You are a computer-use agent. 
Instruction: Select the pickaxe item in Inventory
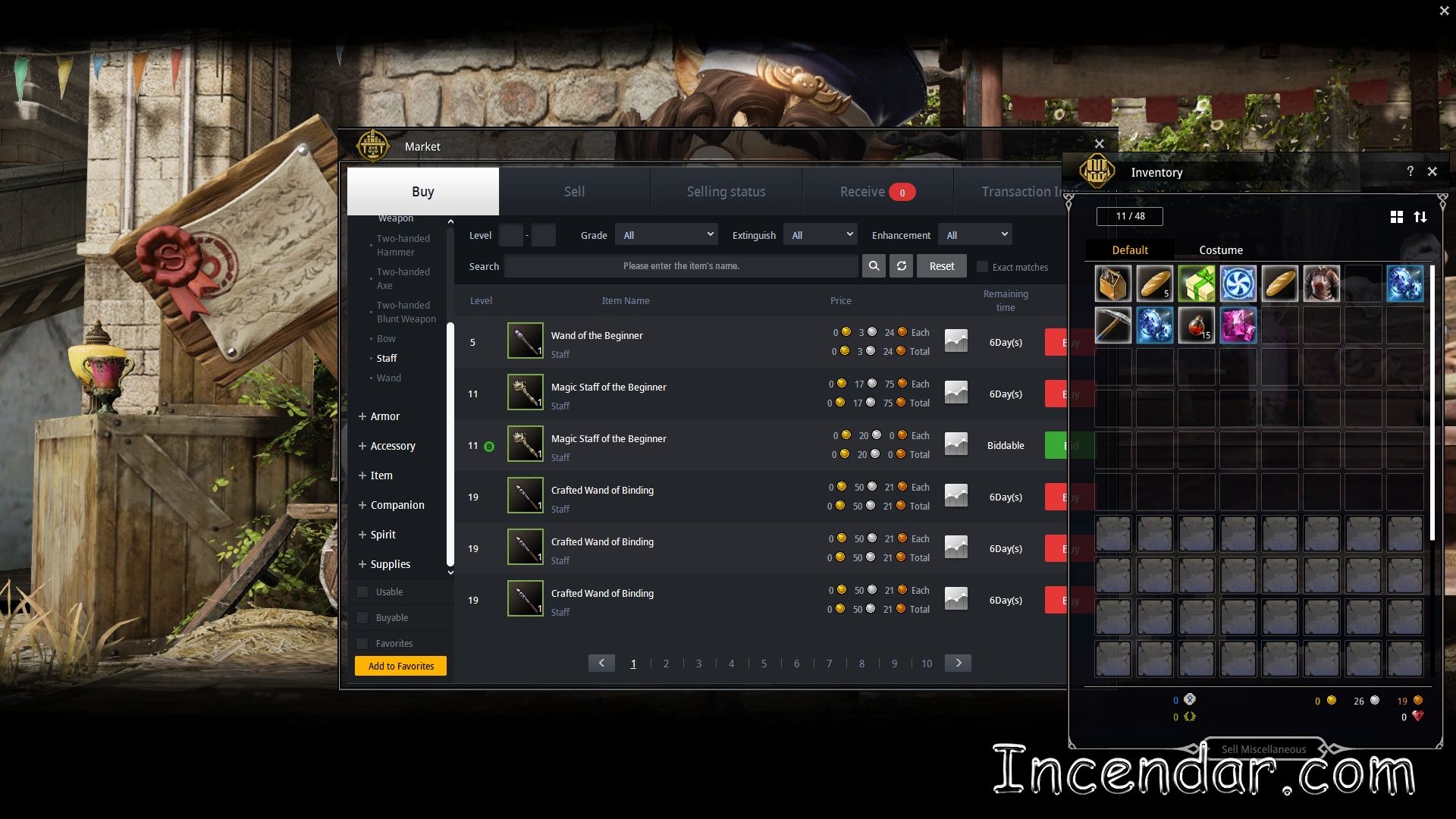click(x=1112, y=325)
